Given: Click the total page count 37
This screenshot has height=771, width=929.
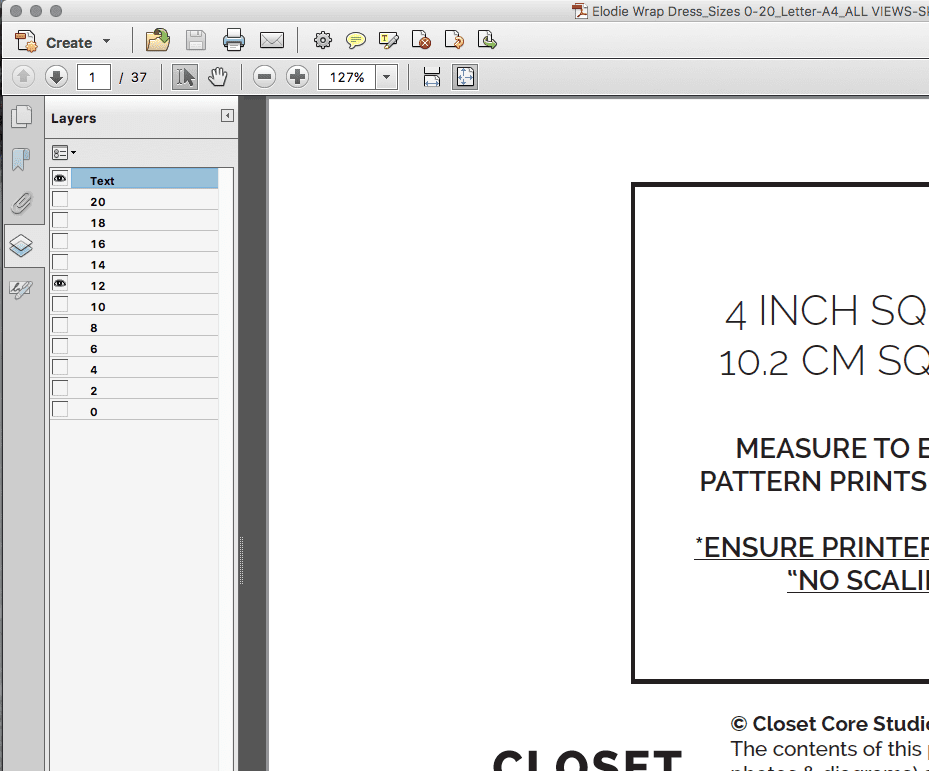Looking at the screenshot, I should coord(139,77).
